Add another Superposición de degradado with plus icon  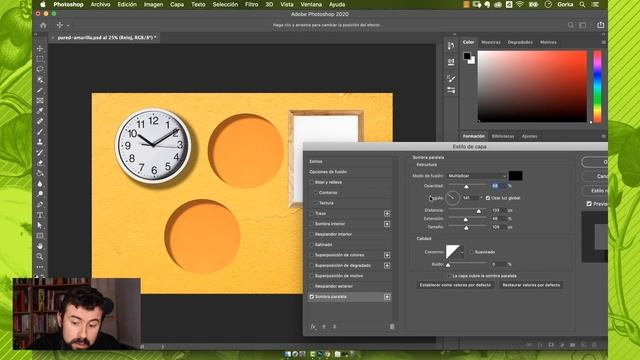click(x=387, y=266)
